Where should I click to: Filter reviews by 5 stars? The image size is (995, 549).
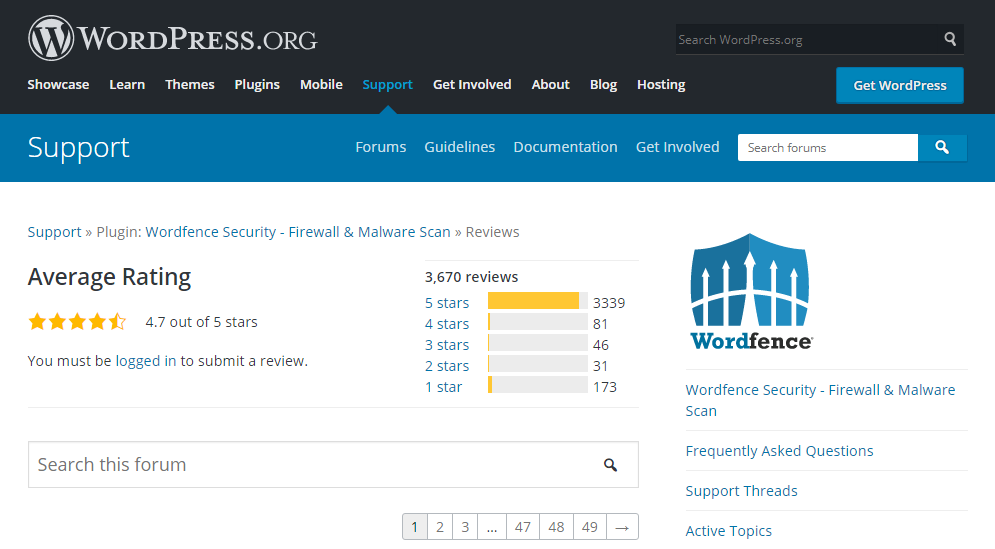coord(447,303)
